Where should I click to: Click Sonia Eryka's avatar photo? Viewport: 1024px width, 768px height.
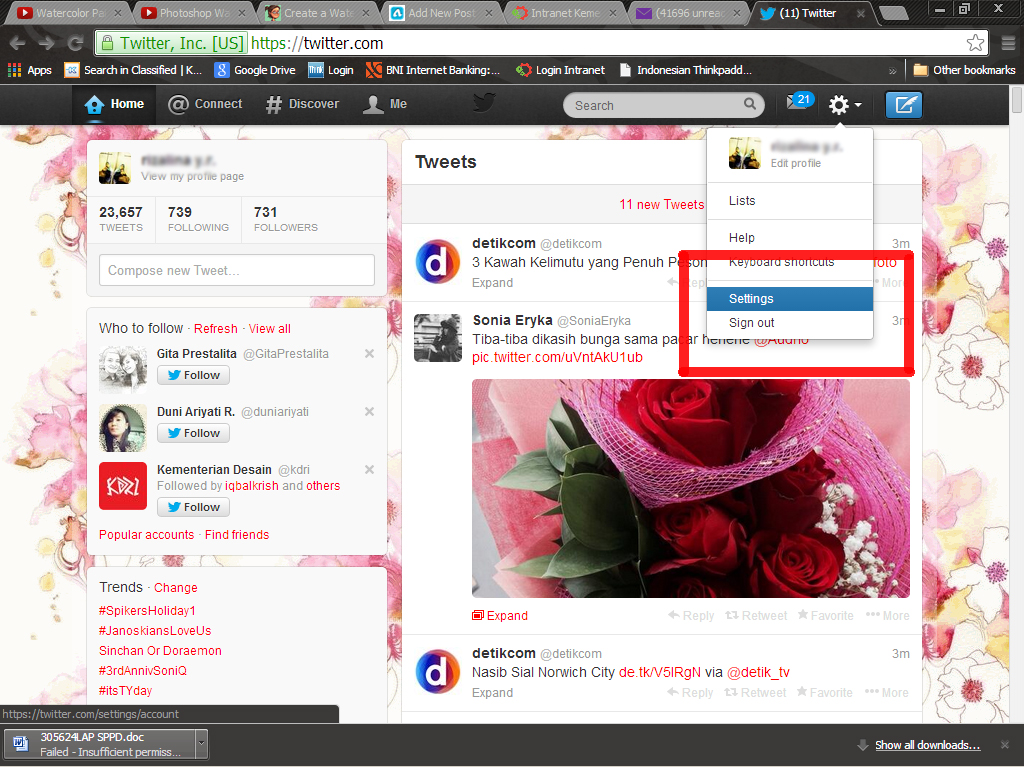tap(438, 338)
